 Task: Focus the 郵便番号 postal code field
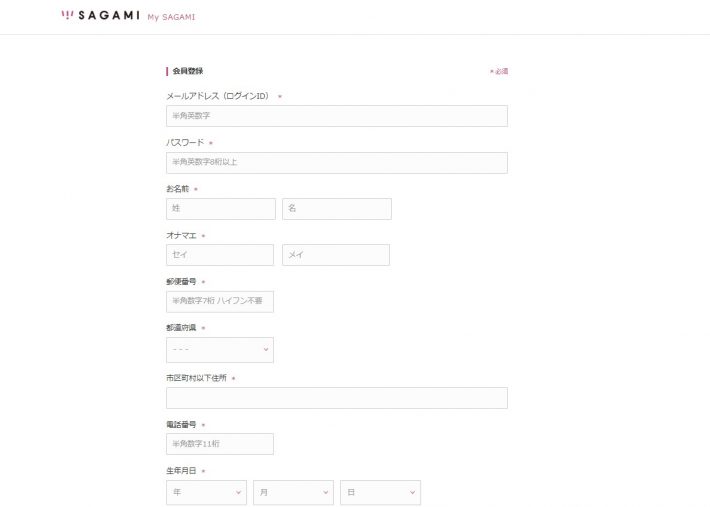click(x=219, y=301)
